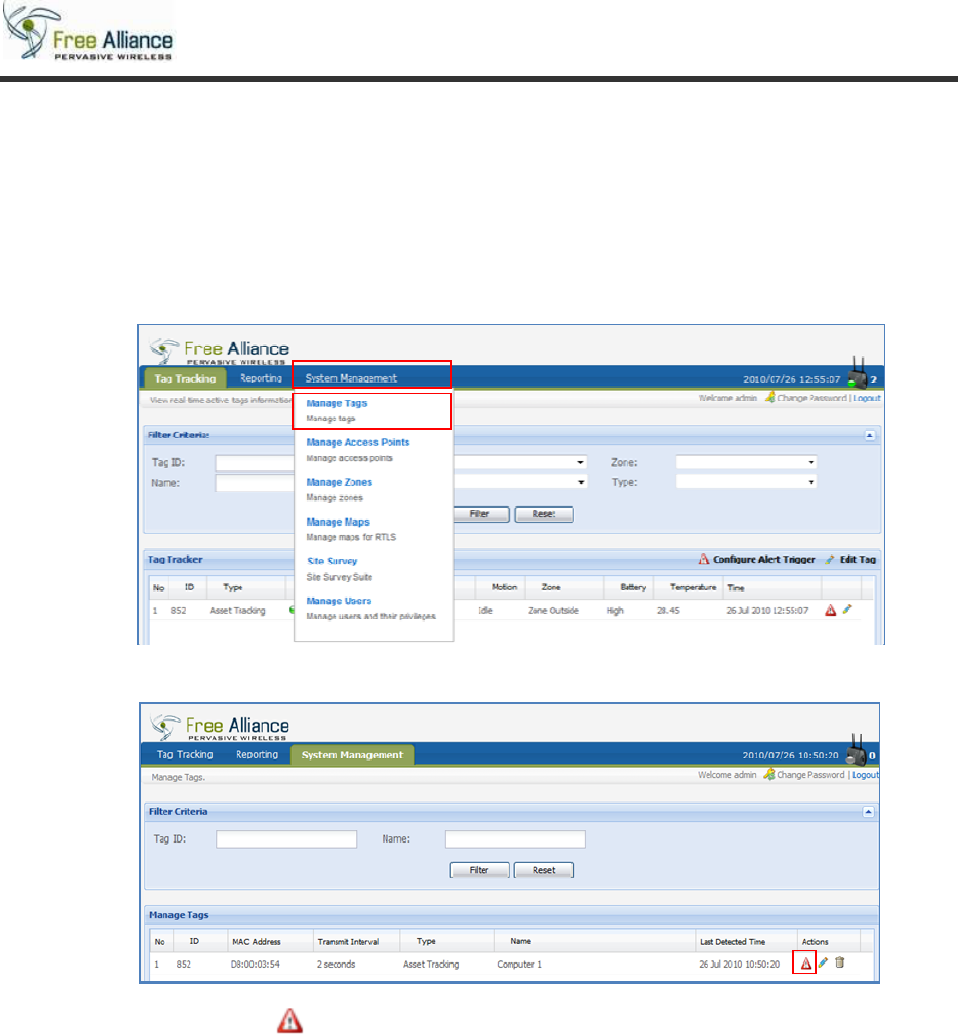Select System Management tab in lower screenshot

pyautogui.click(x=352, y=755)
